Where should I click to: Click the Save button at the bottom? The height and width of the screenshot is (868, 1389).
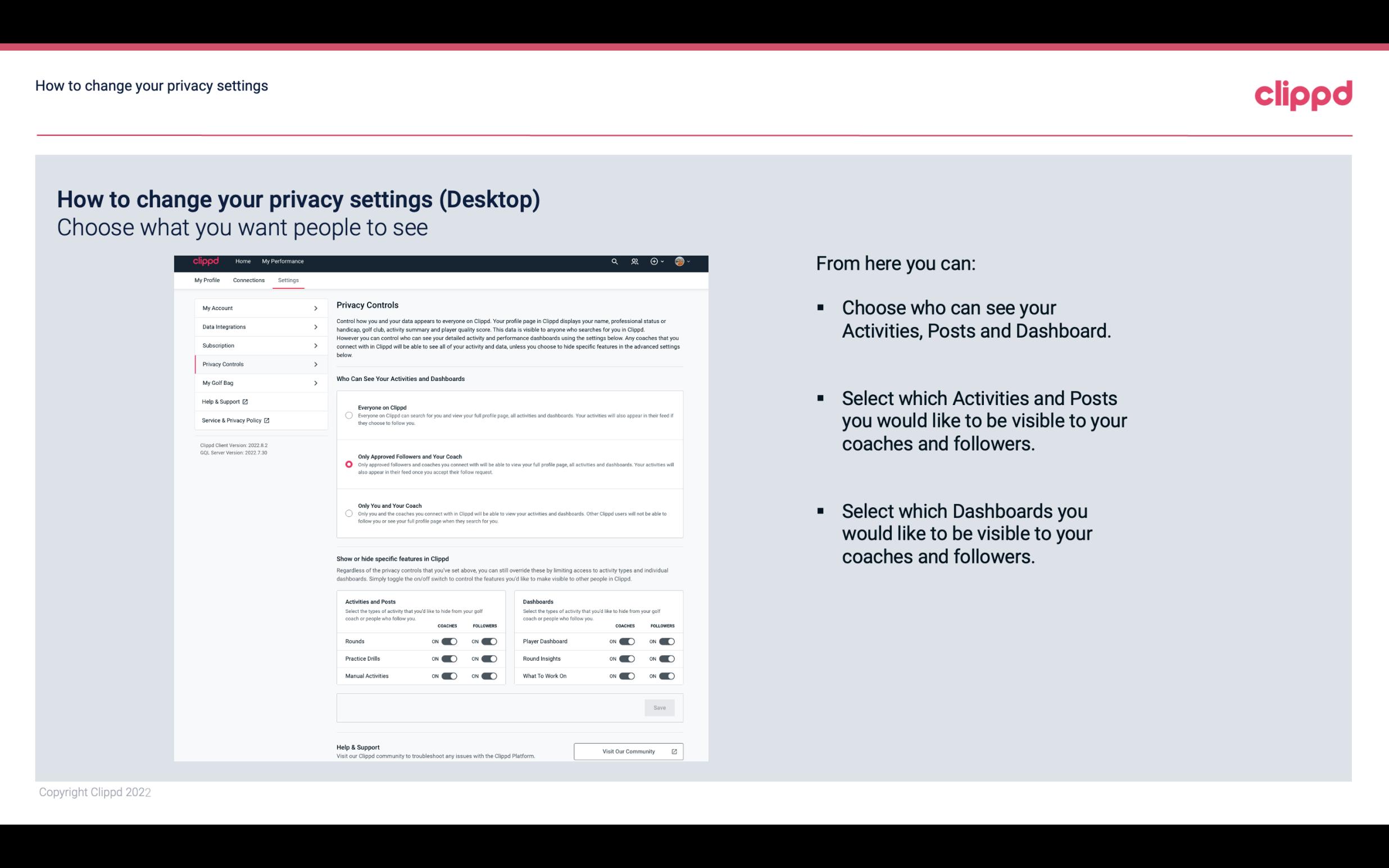tap(660, 708)
